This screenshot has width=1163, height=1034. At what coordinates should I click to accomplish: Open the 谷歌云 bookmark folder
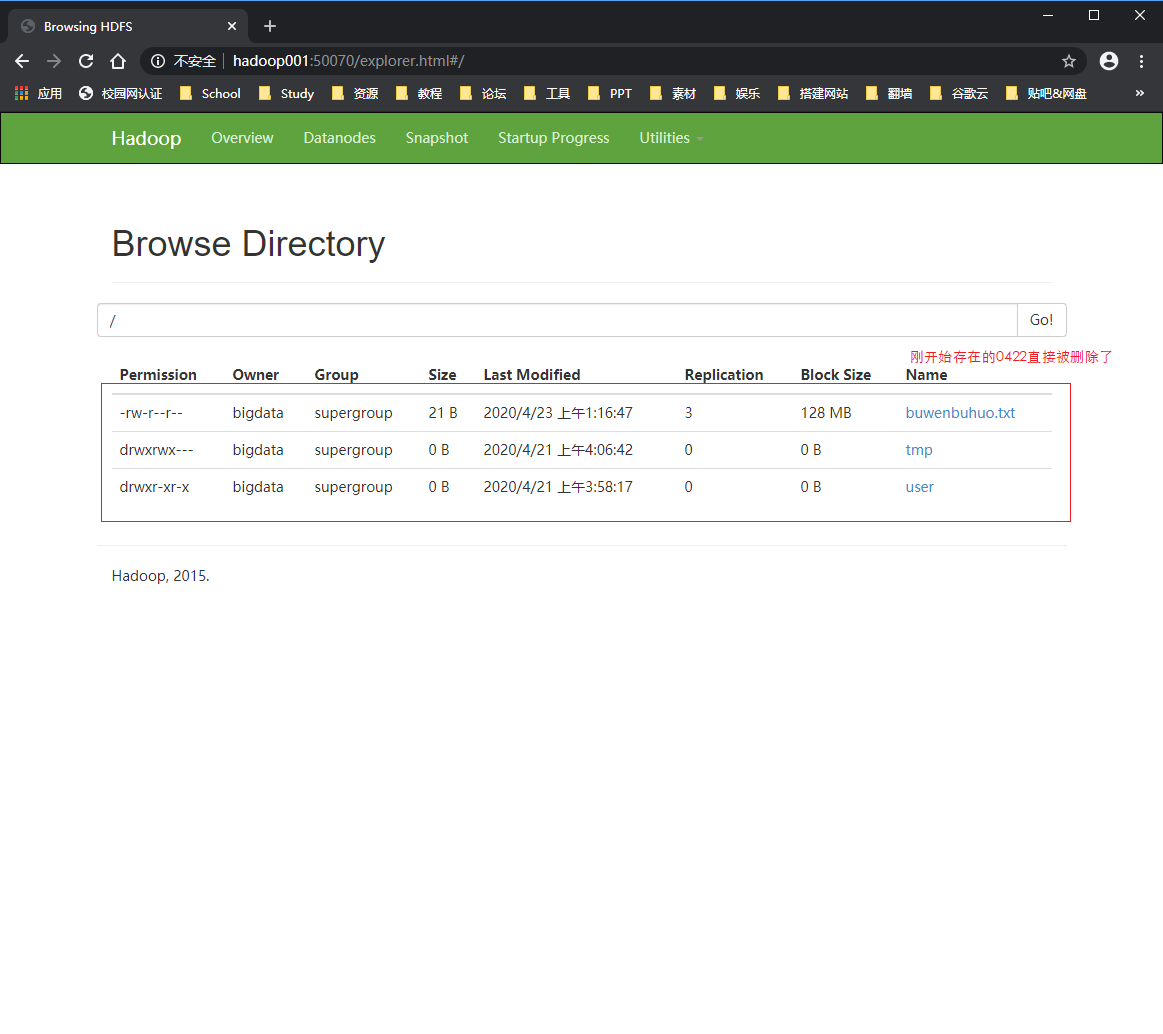coord(958,93)
